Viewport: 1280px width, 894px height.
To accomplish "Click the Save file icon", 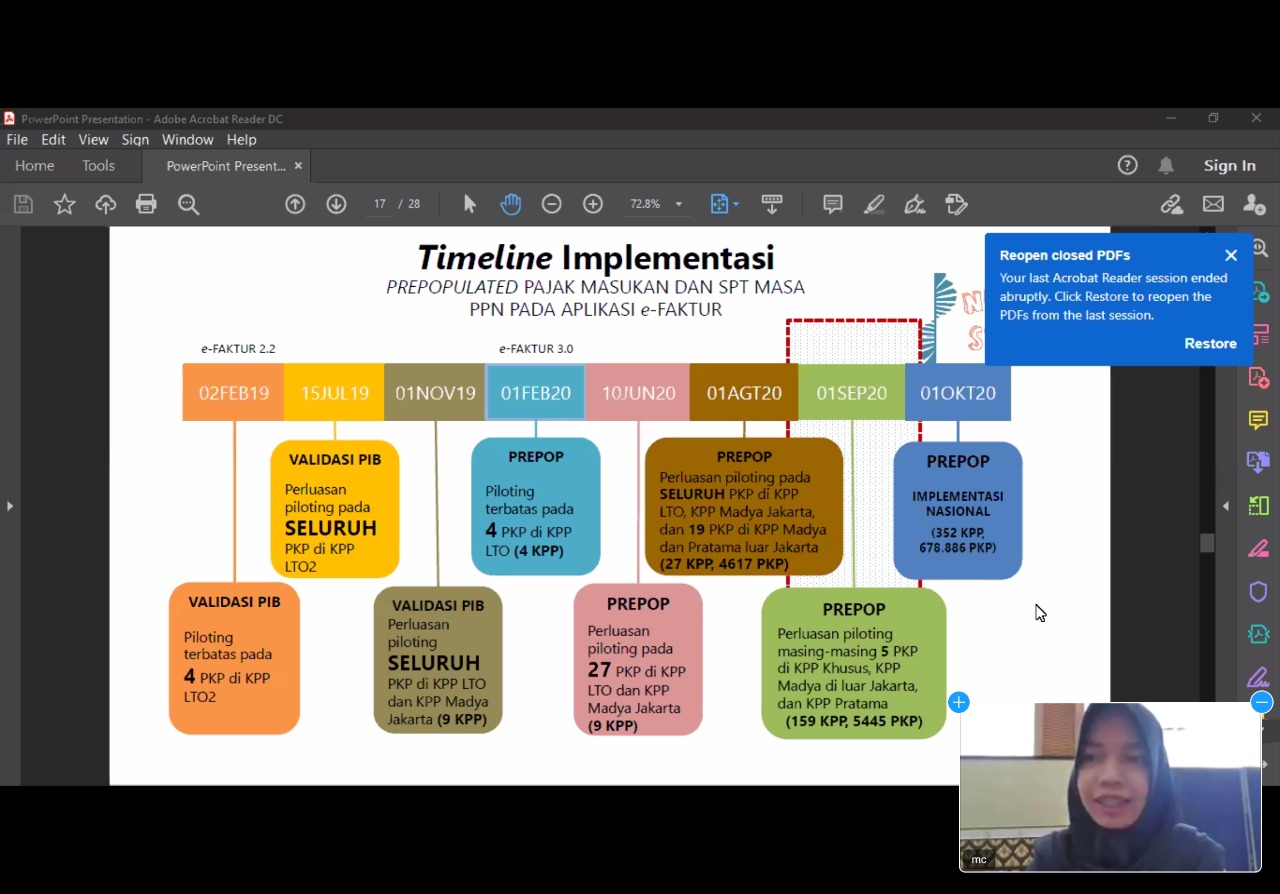I will pyautogui.click(x=23, y=204).
